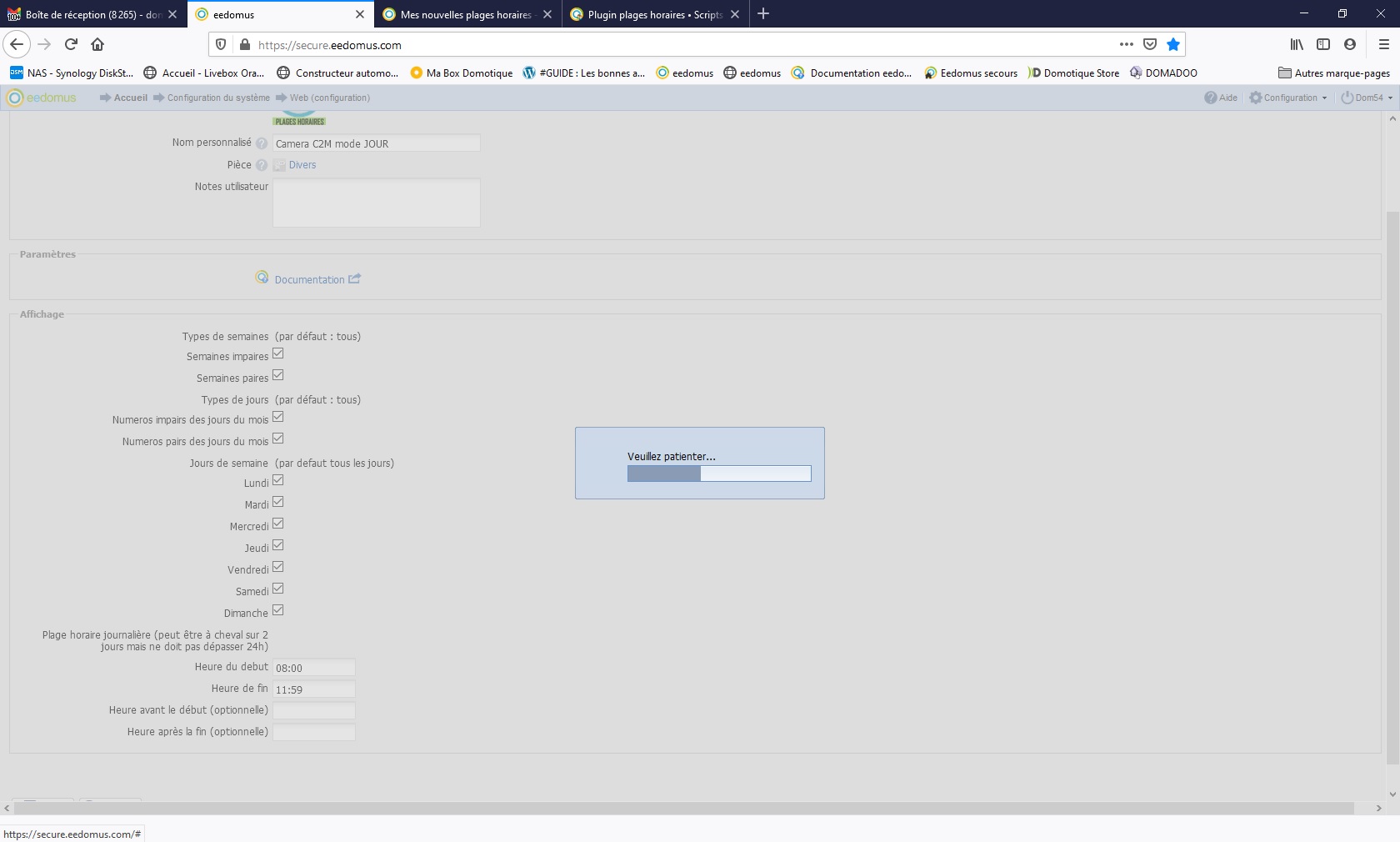The image size is (1400, 842).
Task: Open page actions three-dot menu
Action: point(1126,44)
